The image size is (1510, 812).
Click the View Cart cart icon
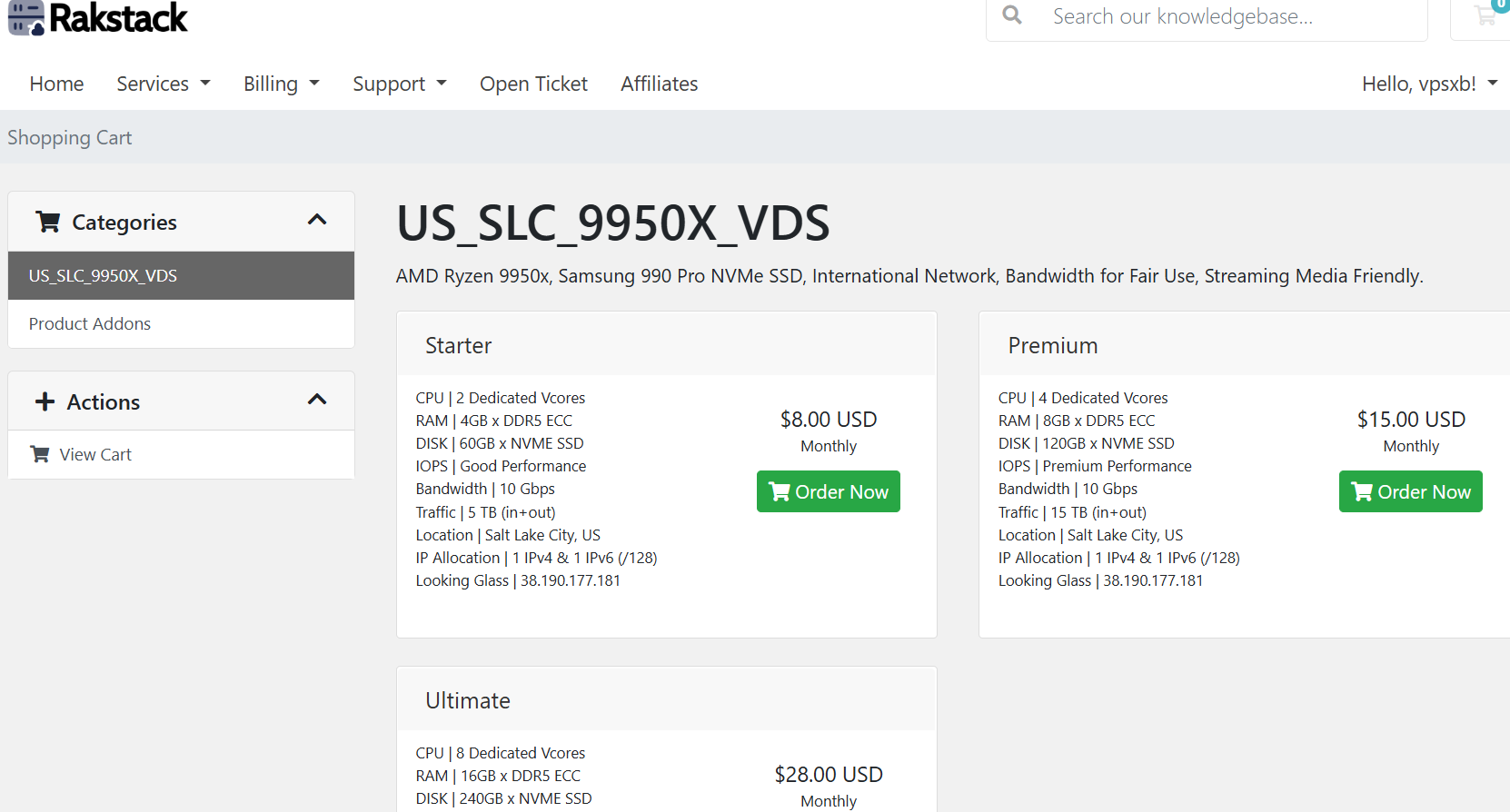pos(40,454)
